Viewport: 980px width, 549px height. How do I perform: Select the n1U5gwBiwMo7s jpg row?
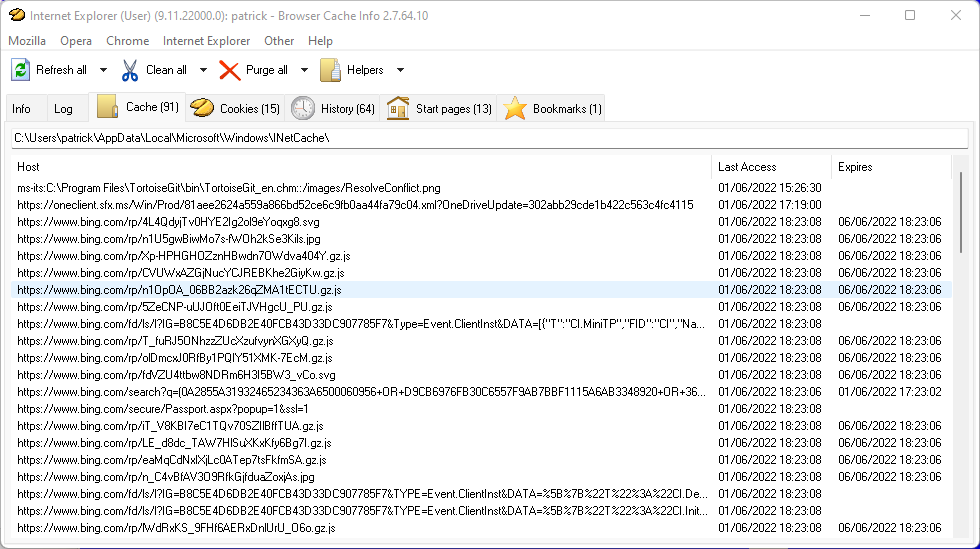click(x=481, y=239)
